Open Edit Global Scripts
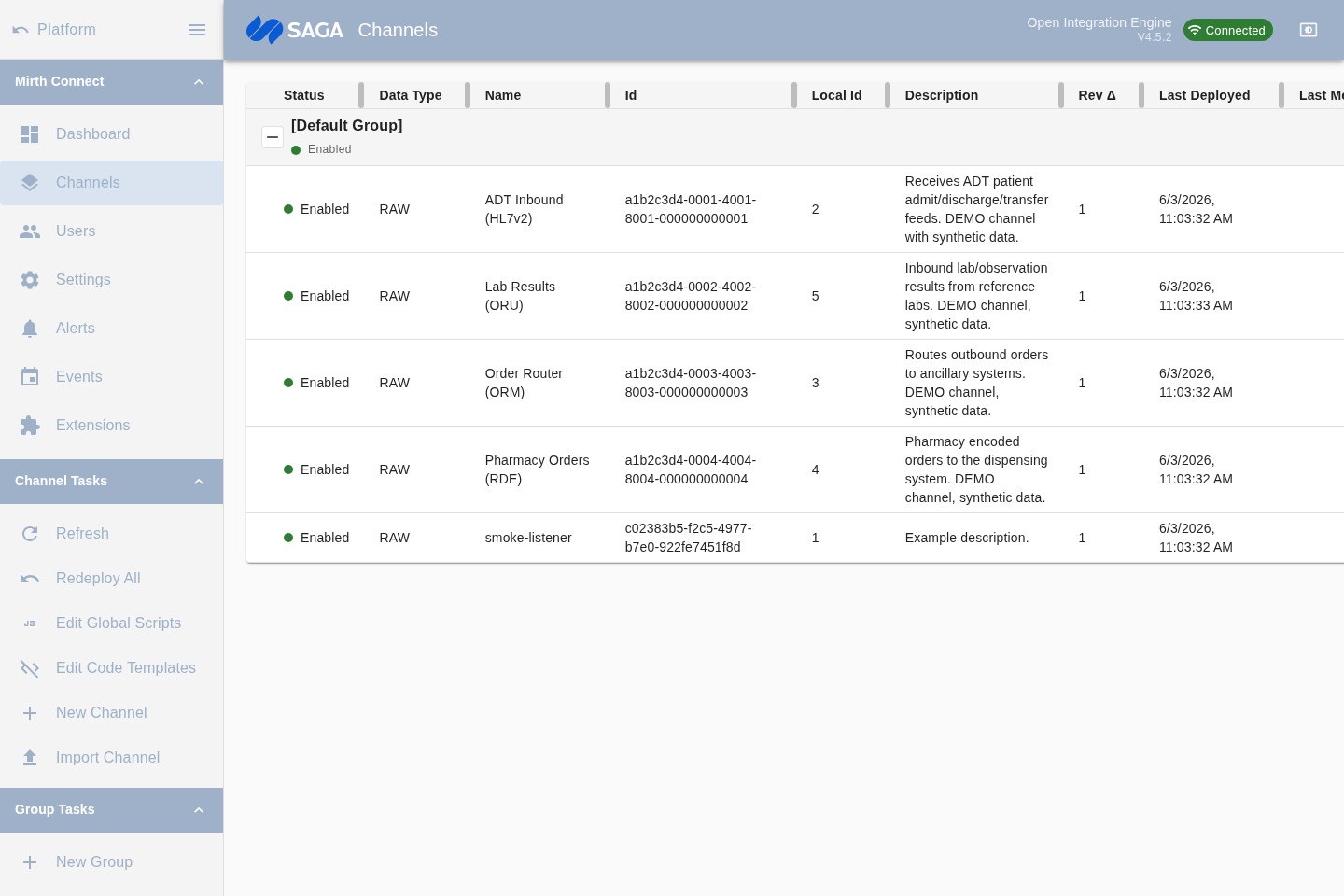 (x=112, y=623)
